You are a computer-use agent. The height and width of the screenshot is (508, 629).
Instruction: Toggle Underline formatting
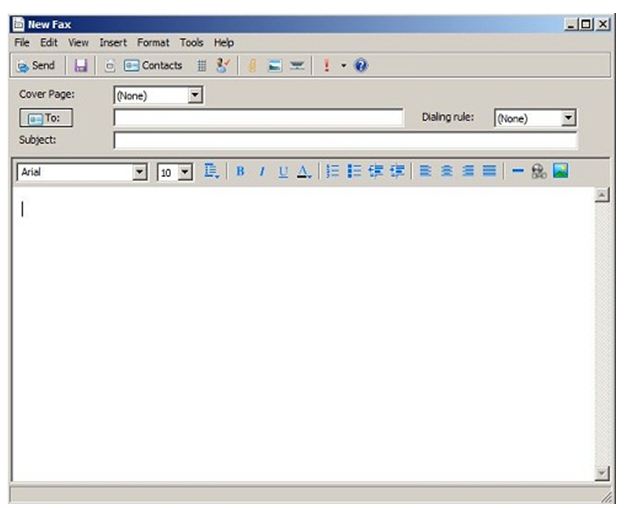pyautogui.click(x=283, y=171)
